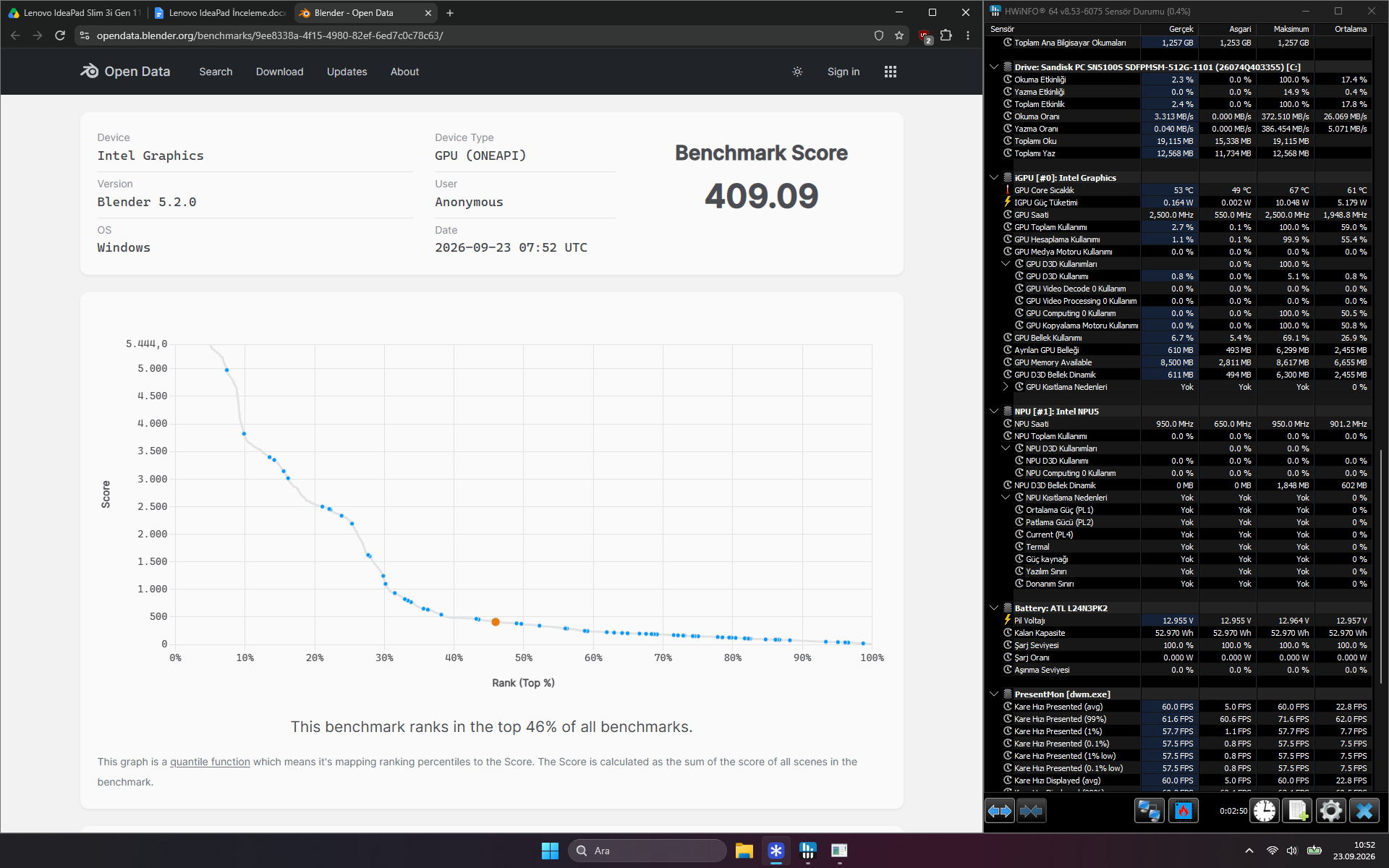Viewport: 1389px width, 868px height.
Task: Open a new browser tab
Action: 450,13
